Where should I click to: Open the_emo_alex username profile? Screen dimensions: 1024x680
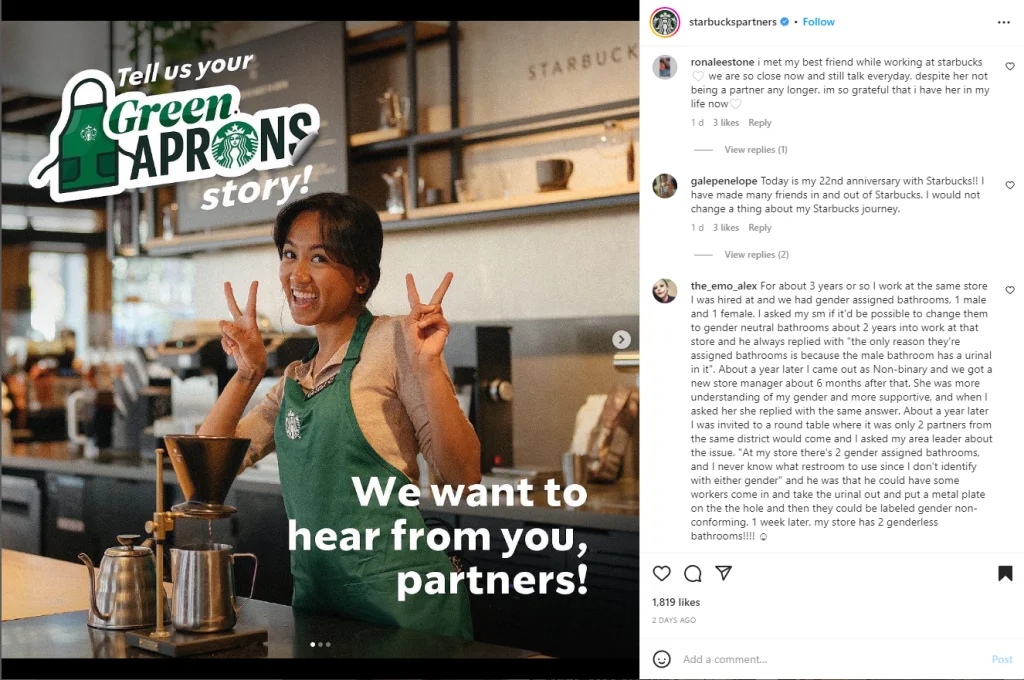(x=724, y=286)
